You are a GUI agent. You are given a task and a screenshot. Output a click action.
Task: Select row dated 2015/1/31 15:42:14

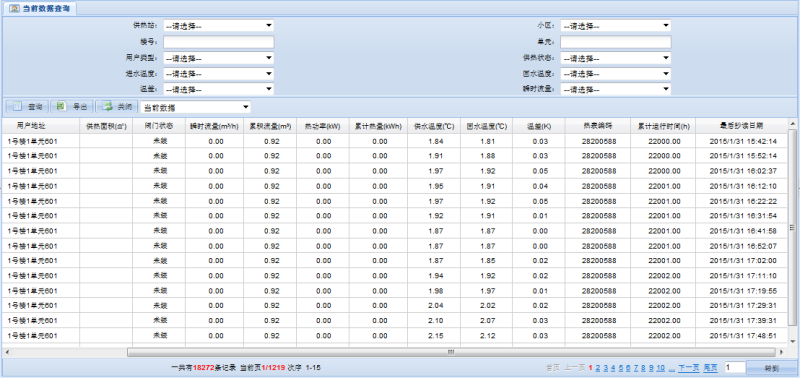tap(395, 141)
